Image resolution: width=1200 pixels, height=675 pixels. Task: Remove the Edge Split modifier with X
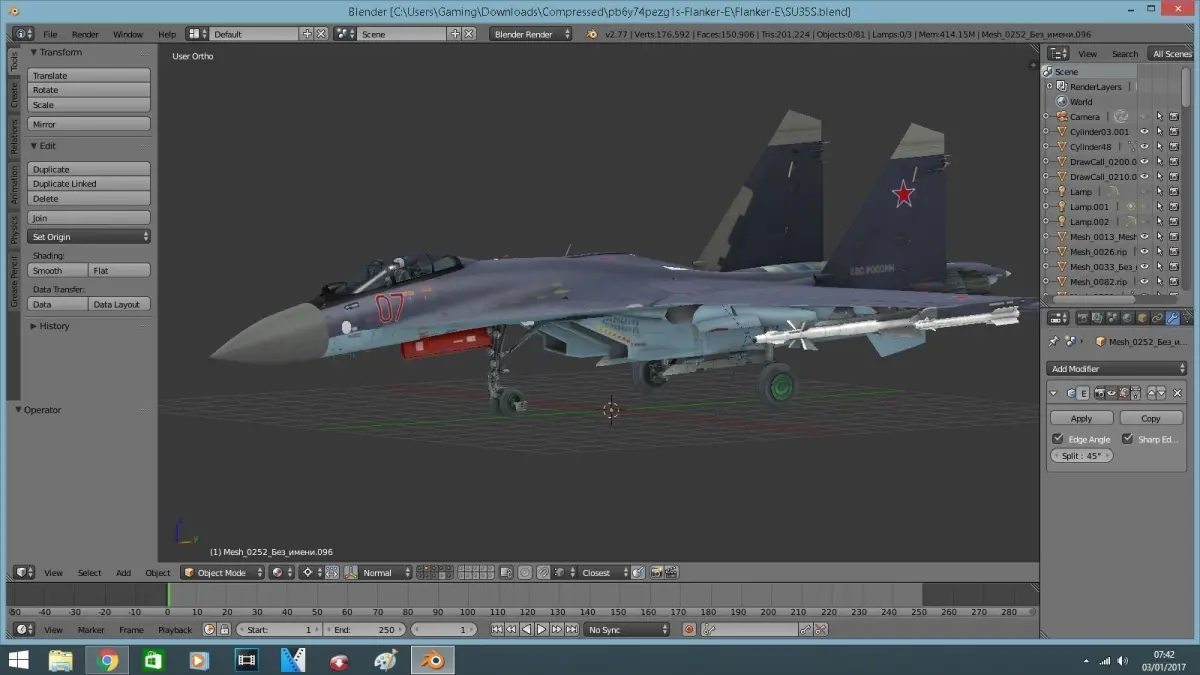point(1177,393)
